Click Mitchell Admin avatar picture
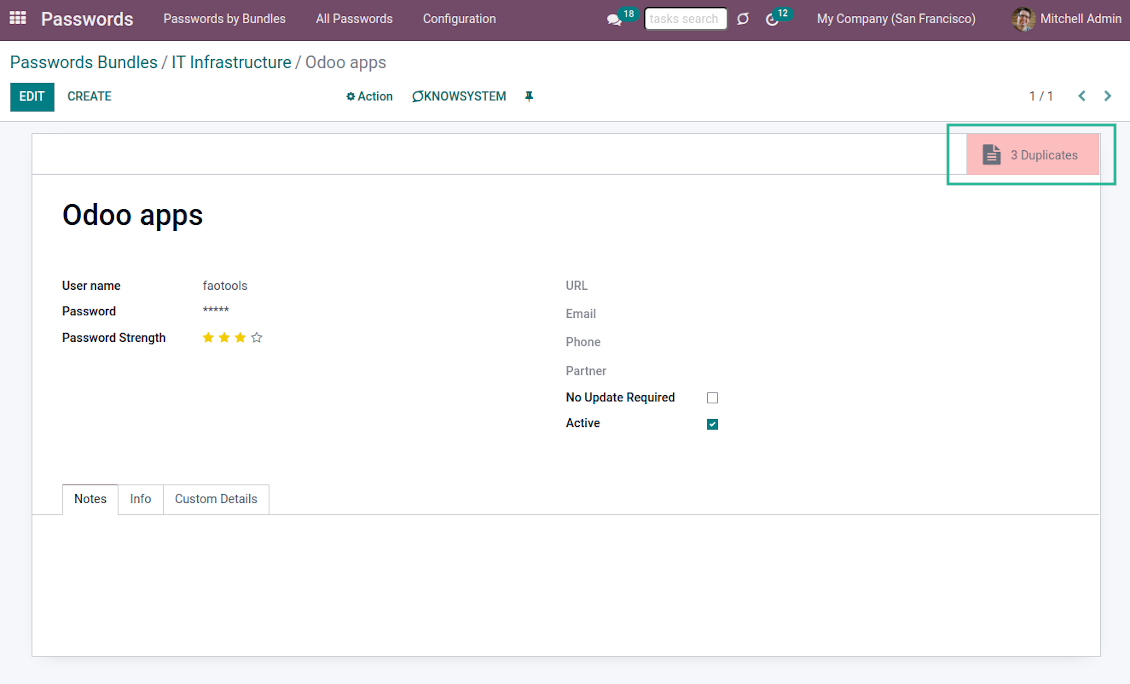Screen dimensions: 1130x684 pos(1023,19)
